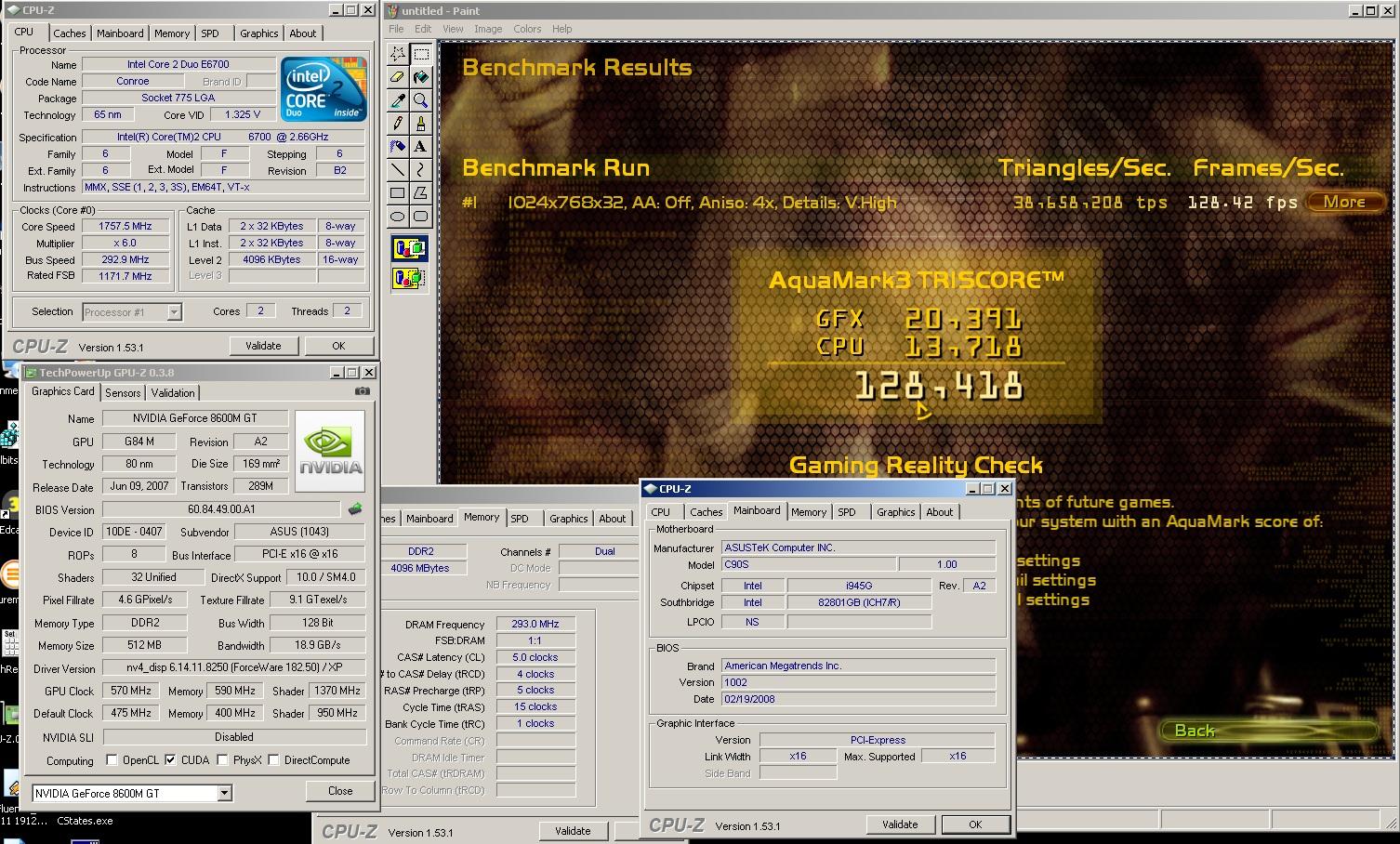1400x844 pixels.
Task: Click Validate in the Memory CPU-Z window
Action: click(573, 831)
